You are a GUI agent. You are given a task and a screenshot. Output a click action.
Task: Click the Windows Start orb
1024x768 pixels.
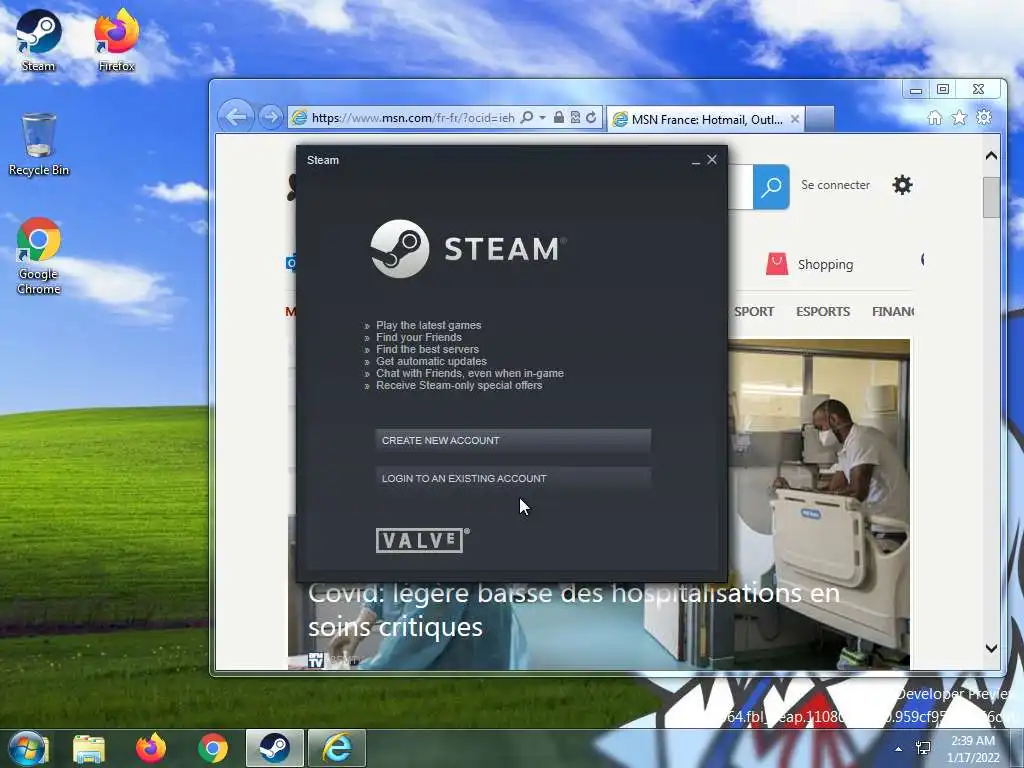point(27,748)
